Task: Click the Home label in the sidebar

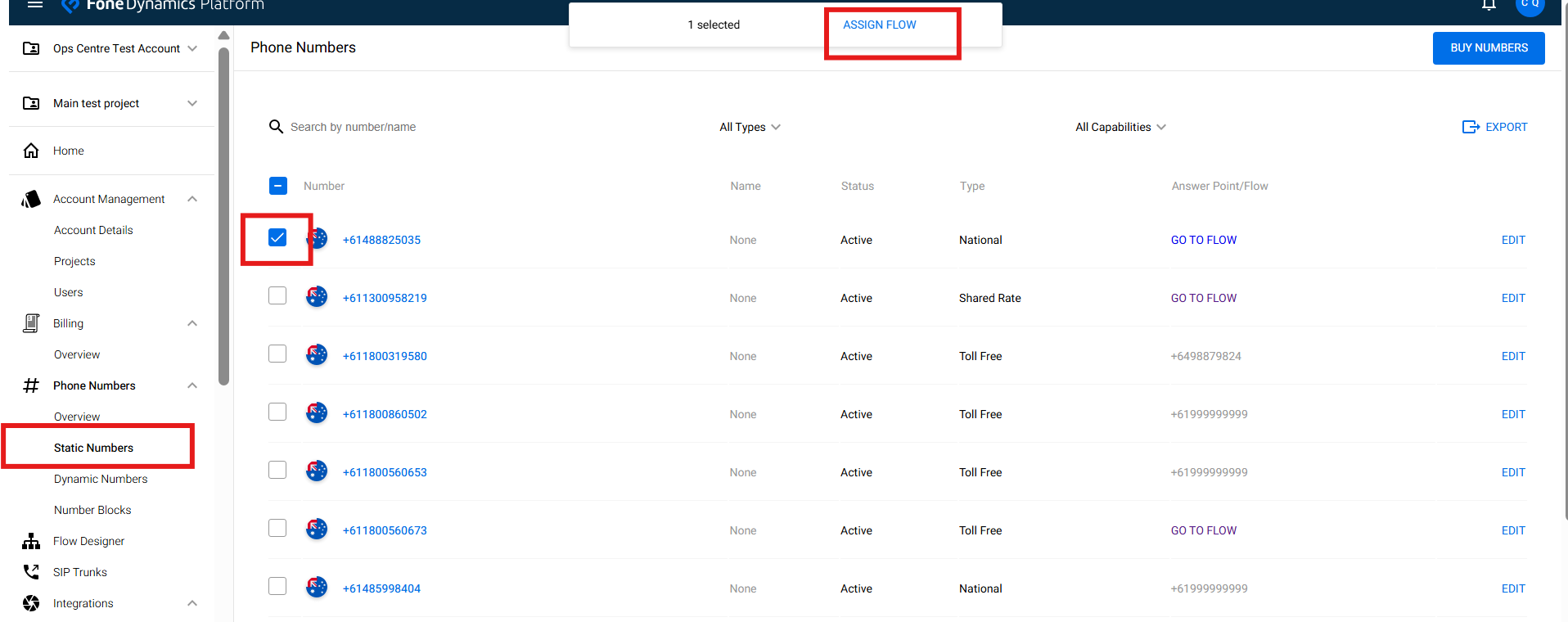Action: [69, 151]
